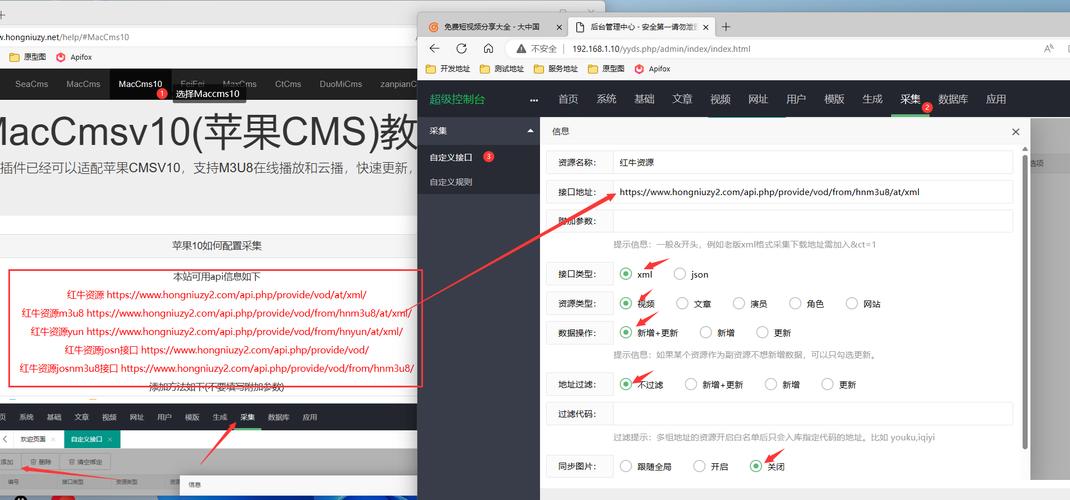Close the 信息 dialog with the X
1070x500 pixels.
coord(1015,132)
